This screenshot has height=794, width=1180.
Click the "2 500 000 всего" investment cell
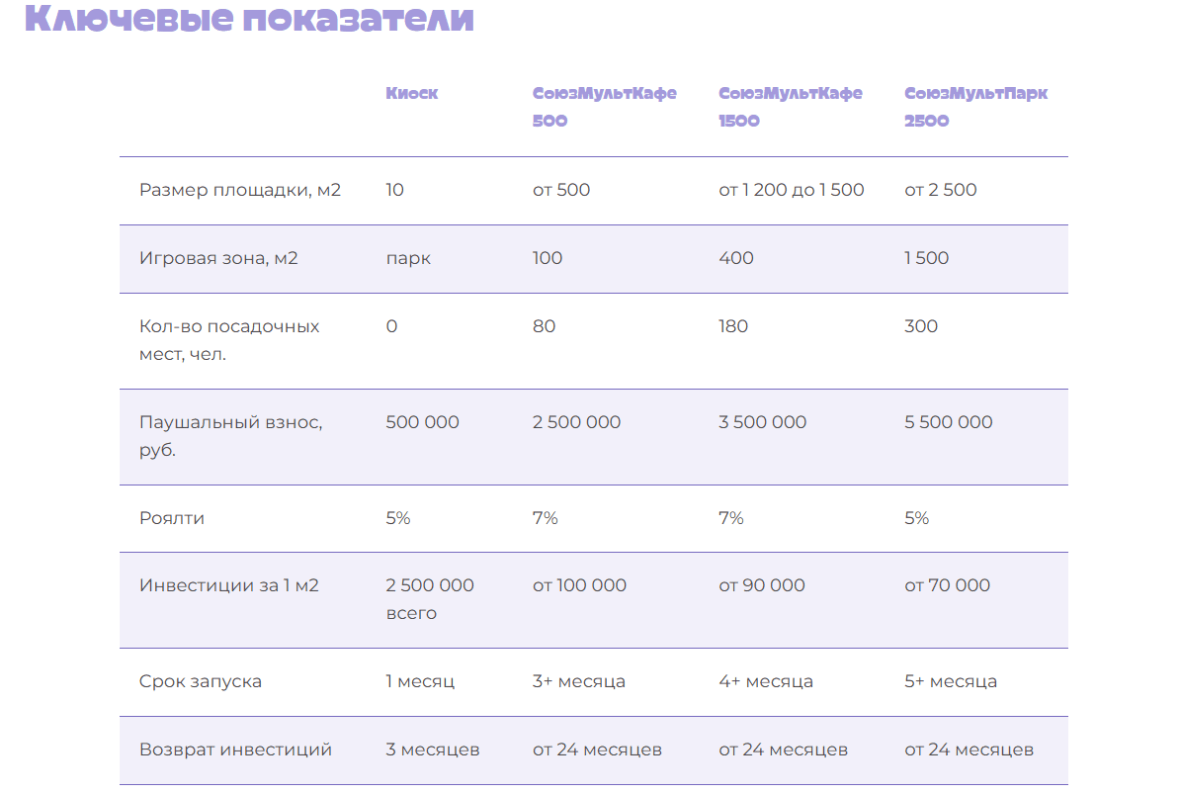pyautogui.click(x=430, y=599)
